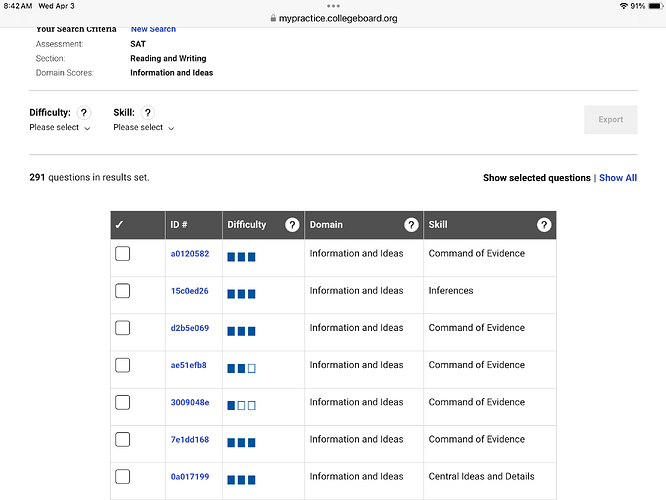
Task: Click the select-all checkmark in table header
Action: click(120, 225)
